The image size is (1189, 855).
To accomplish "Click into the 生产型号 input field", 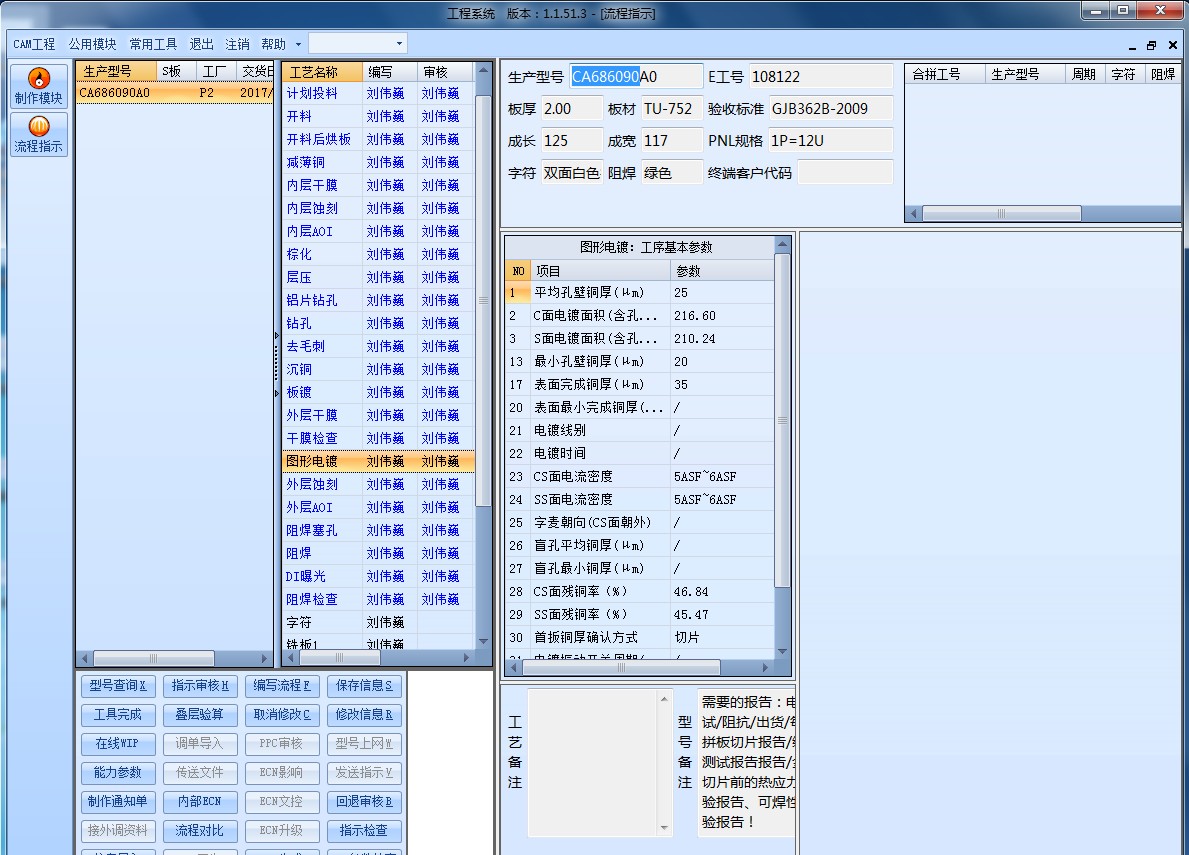I will click(x=635, y=77).
